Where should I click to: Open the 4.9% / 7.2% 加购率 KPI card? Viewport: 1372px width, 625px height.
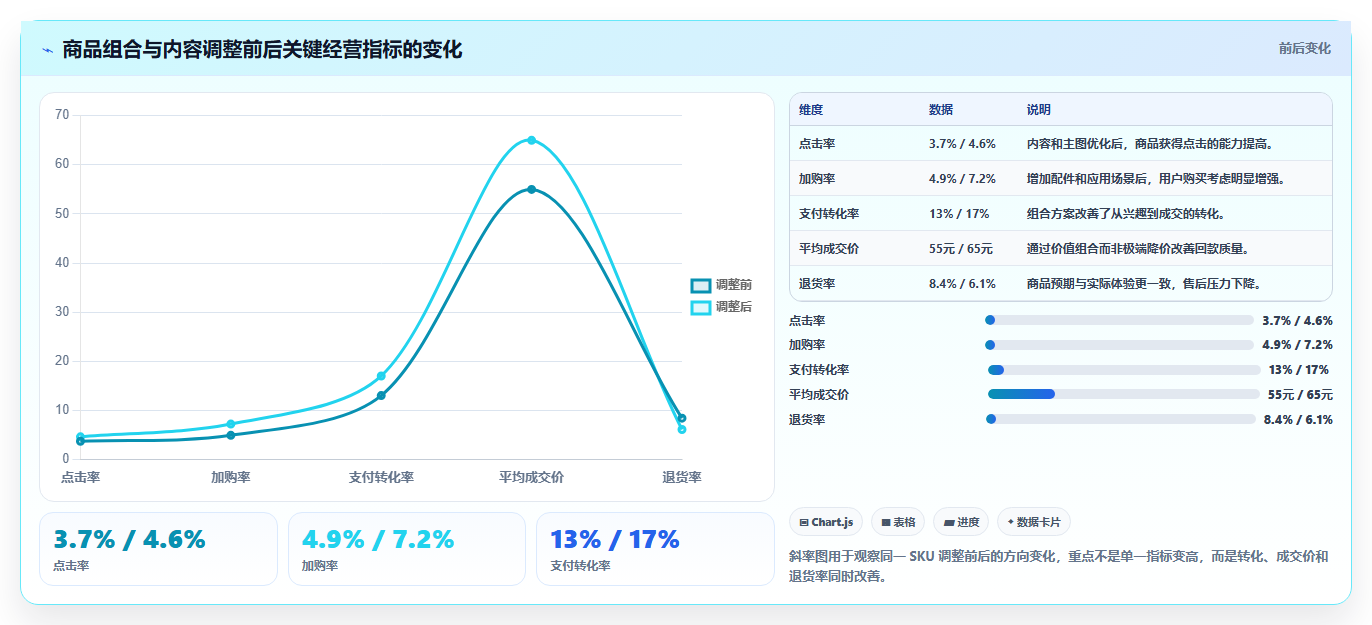407,549
